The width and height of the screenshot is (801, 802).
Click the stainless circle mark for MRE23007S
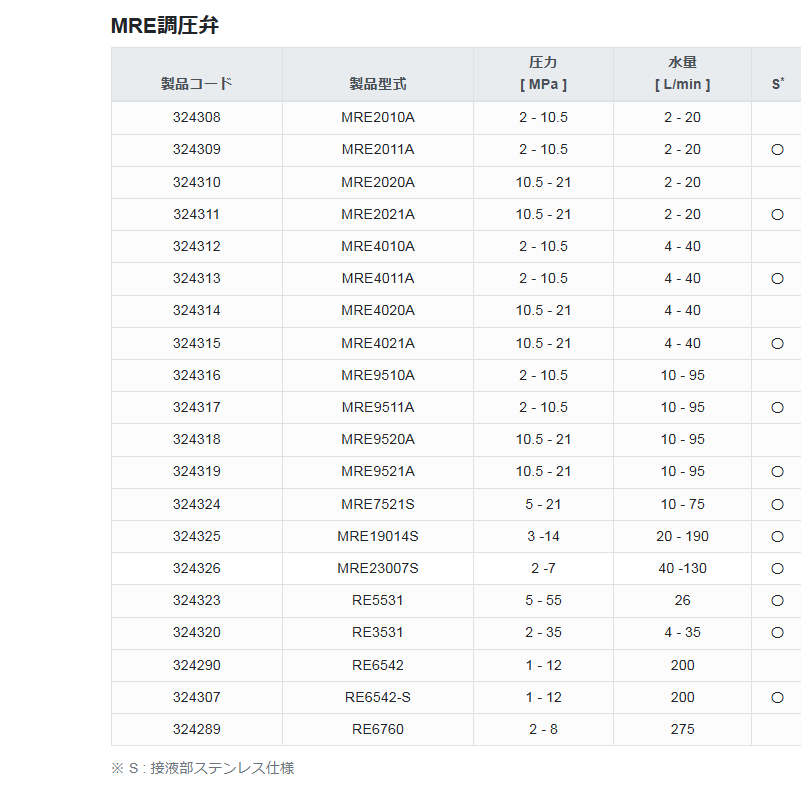777,569
